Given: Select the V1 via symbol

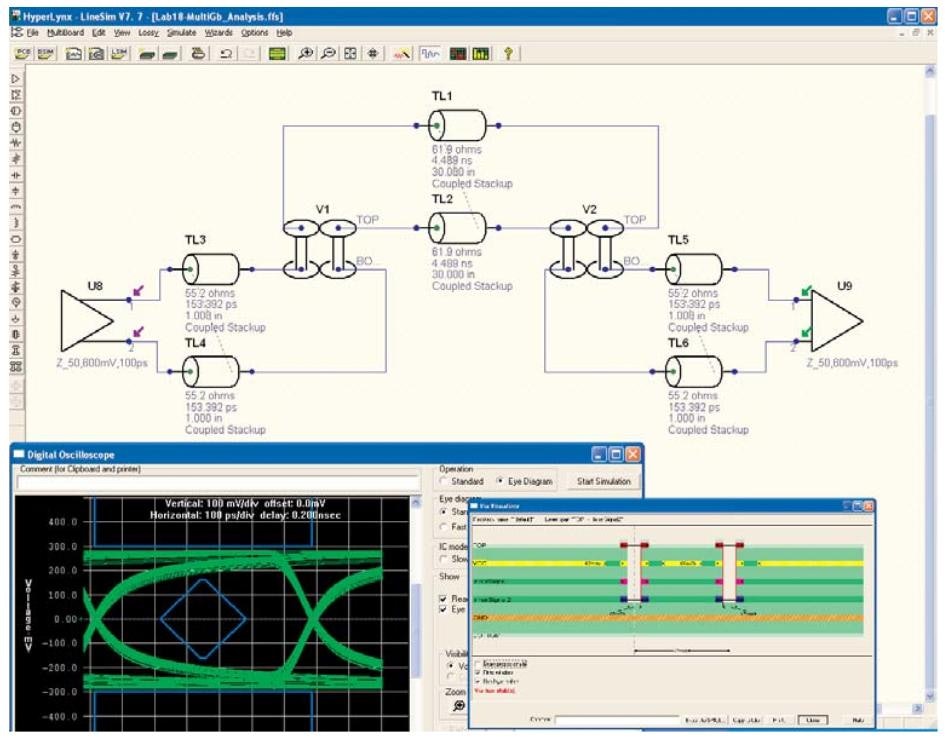Looking at the screenshot, I should click(x=320, y=249).
